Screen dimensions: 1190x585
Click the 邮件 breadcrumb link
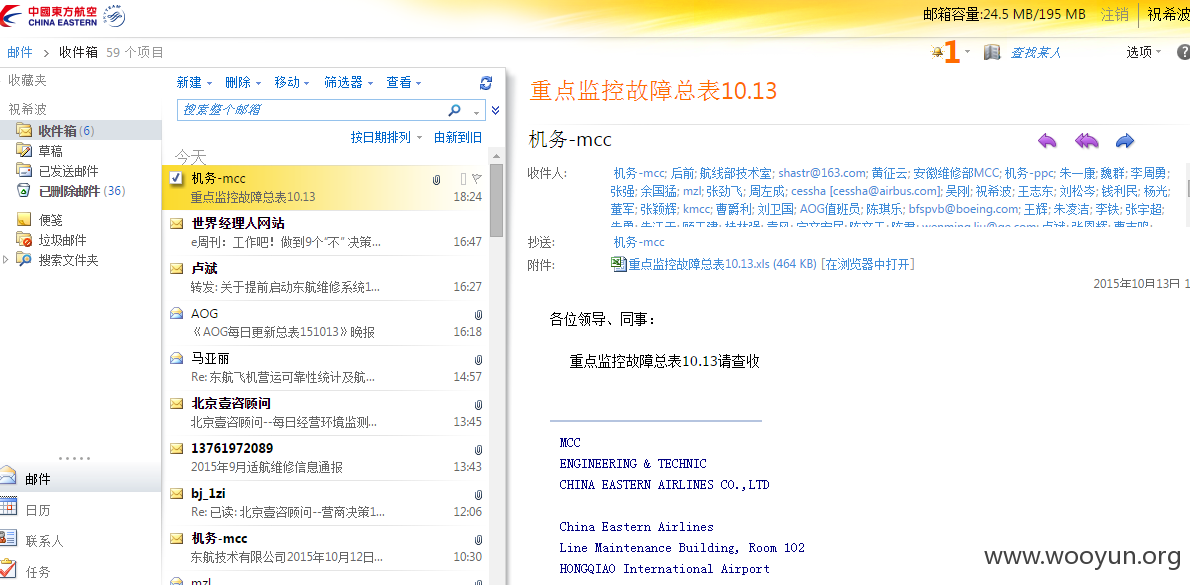pos(20,52)
